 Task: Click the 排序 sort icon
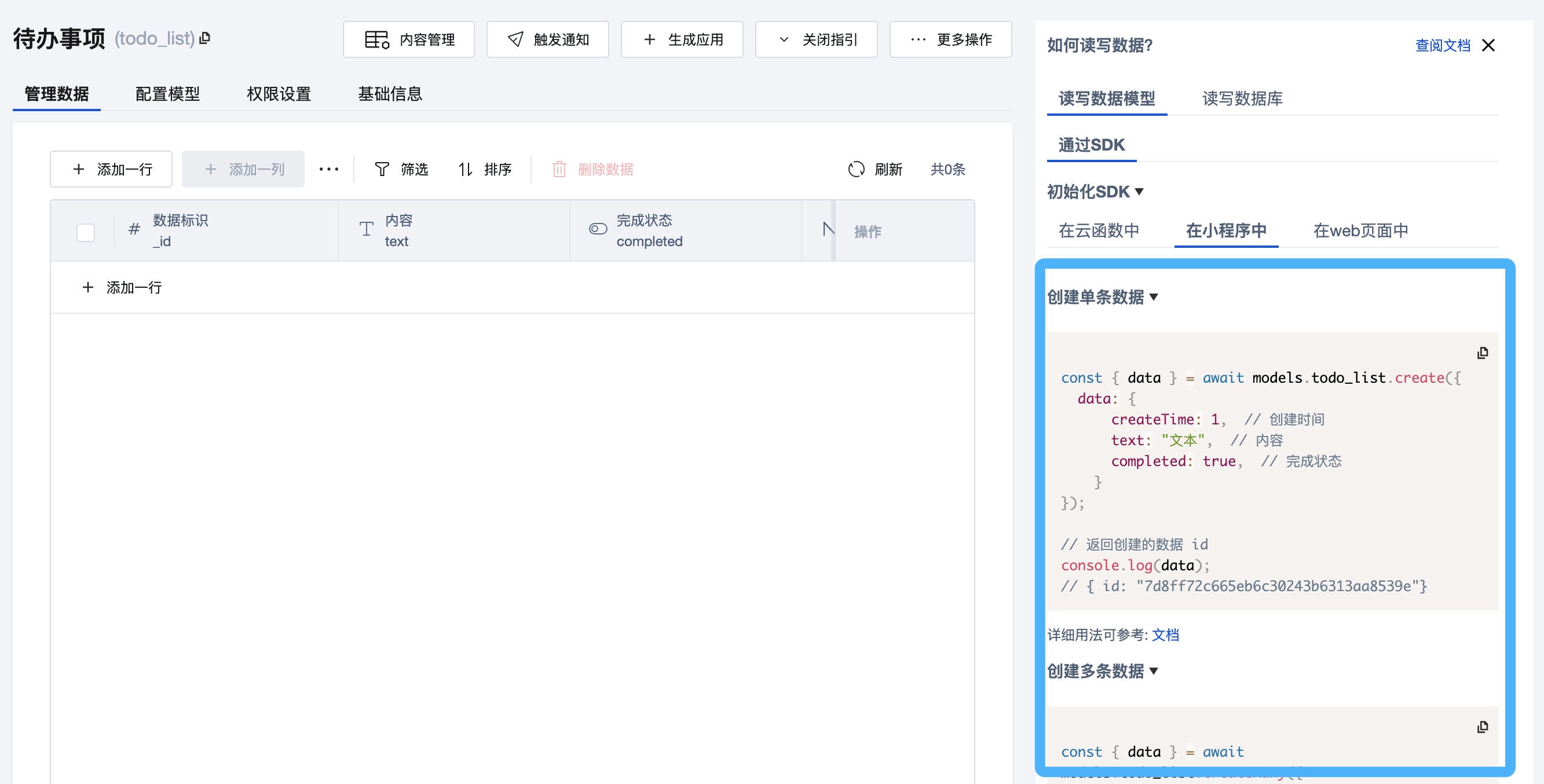click(466, 170)
